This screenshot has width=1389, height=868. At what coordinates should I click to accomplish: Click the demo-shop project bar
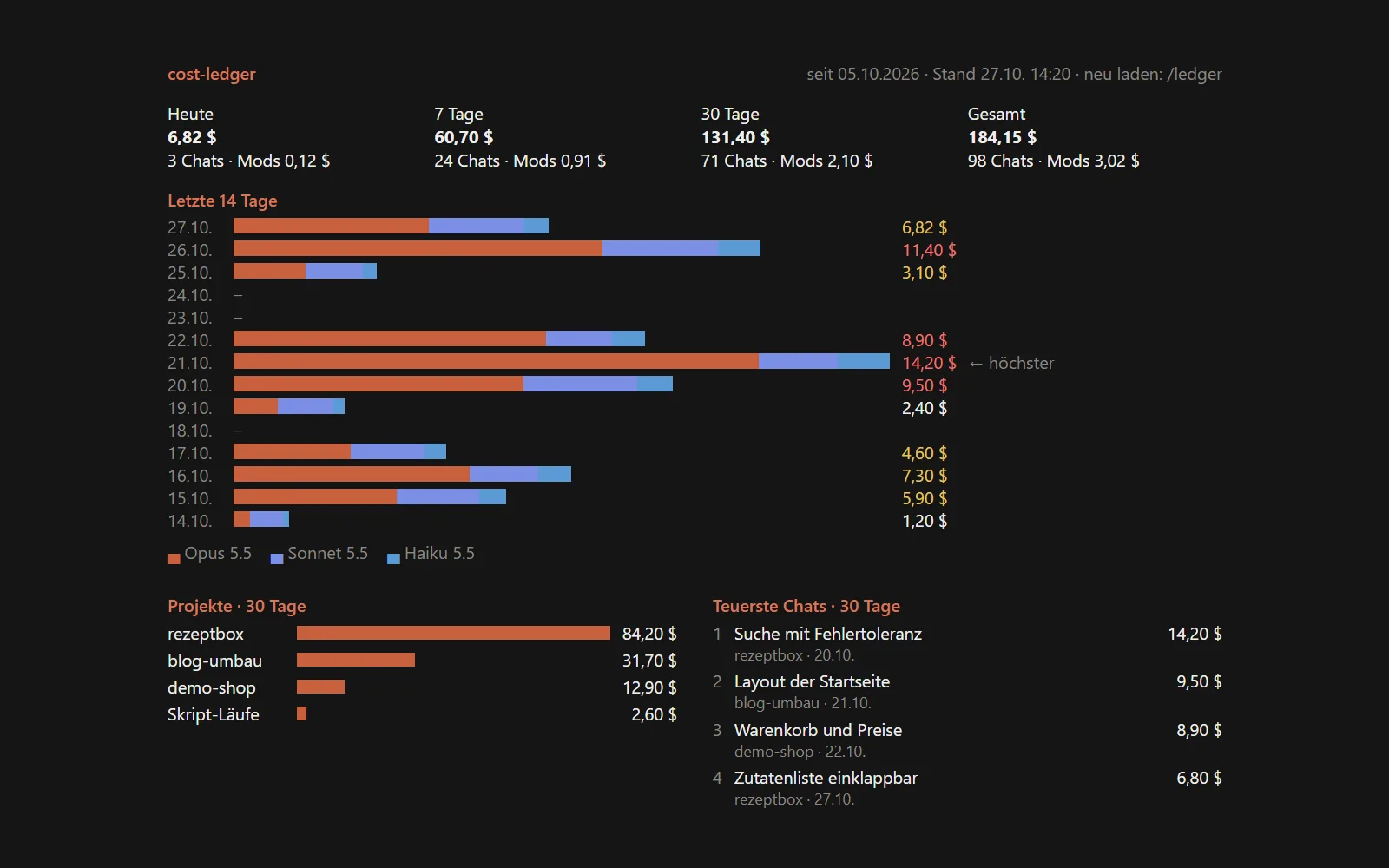tap(320, 687)
